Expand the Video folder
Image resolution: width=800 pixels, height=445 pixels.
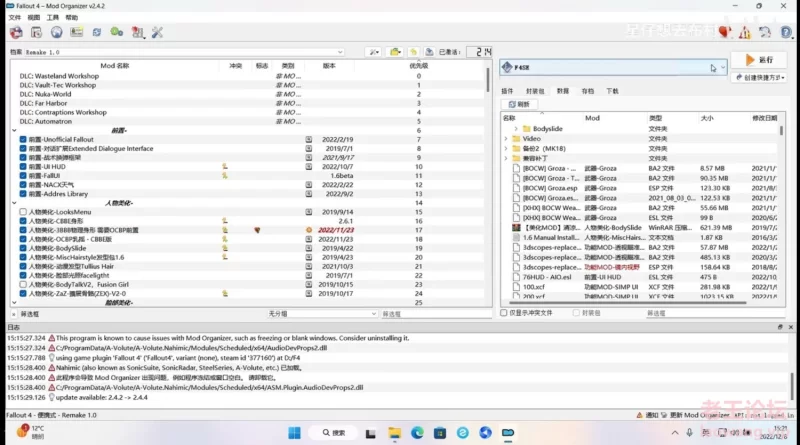tap(506, 139)
